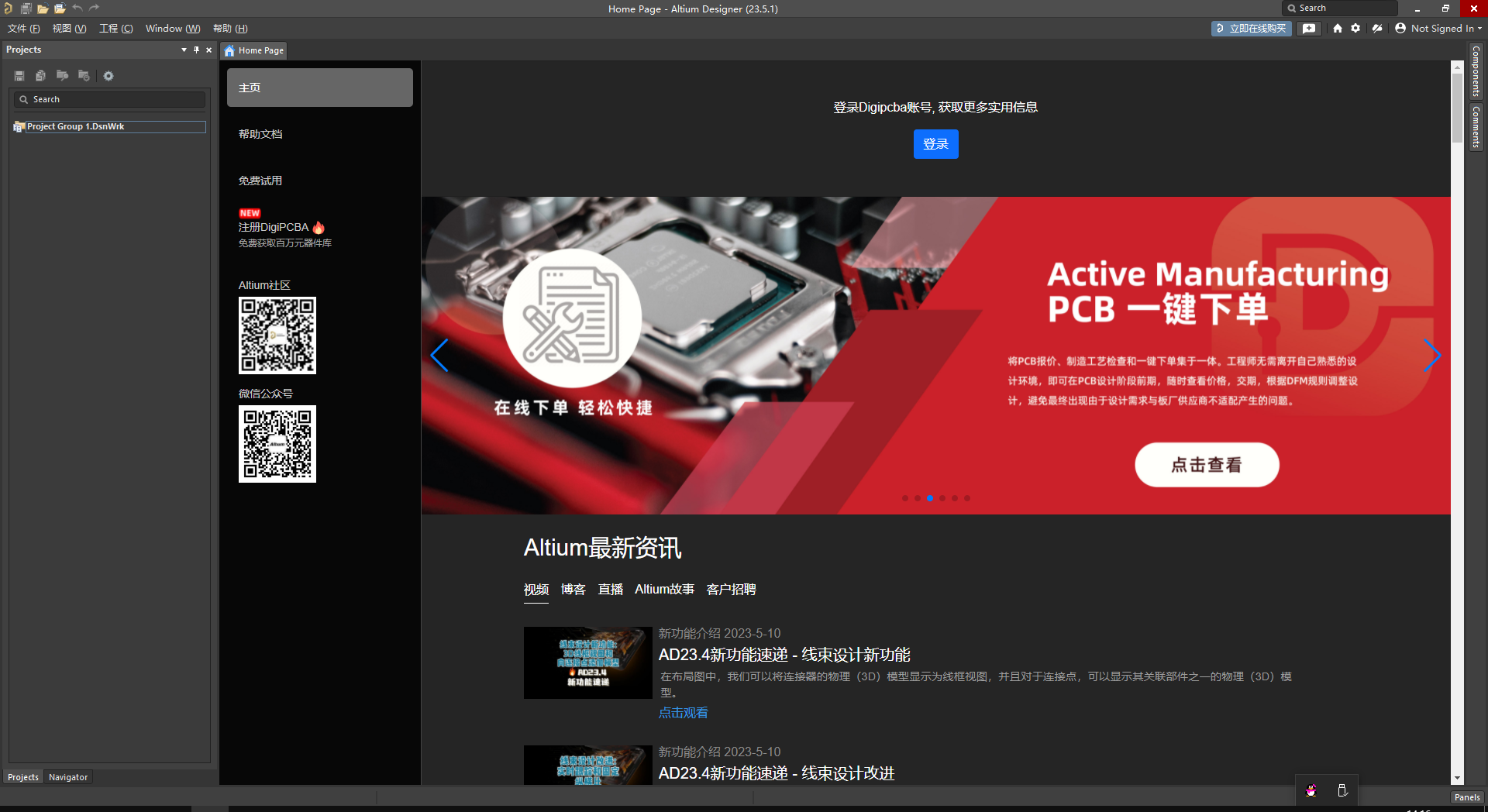Open the 文件 (F) menu
1488x812 pixels.
(x=23, y=29)
